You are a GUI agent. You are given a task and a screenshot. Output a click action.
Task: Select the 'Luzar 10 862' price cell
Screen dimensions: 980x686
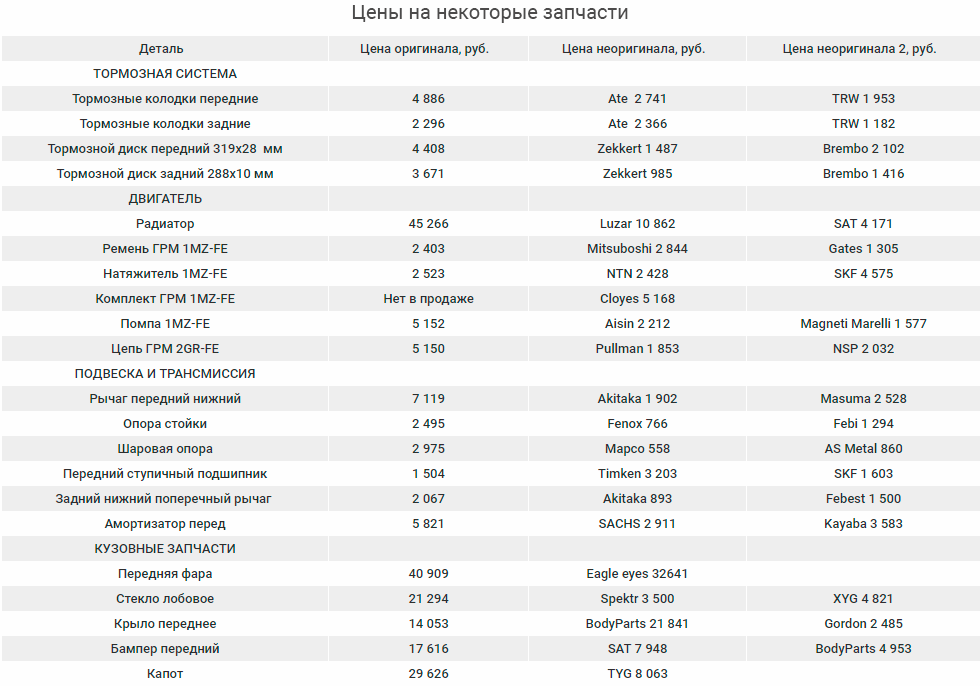point(637,224)
